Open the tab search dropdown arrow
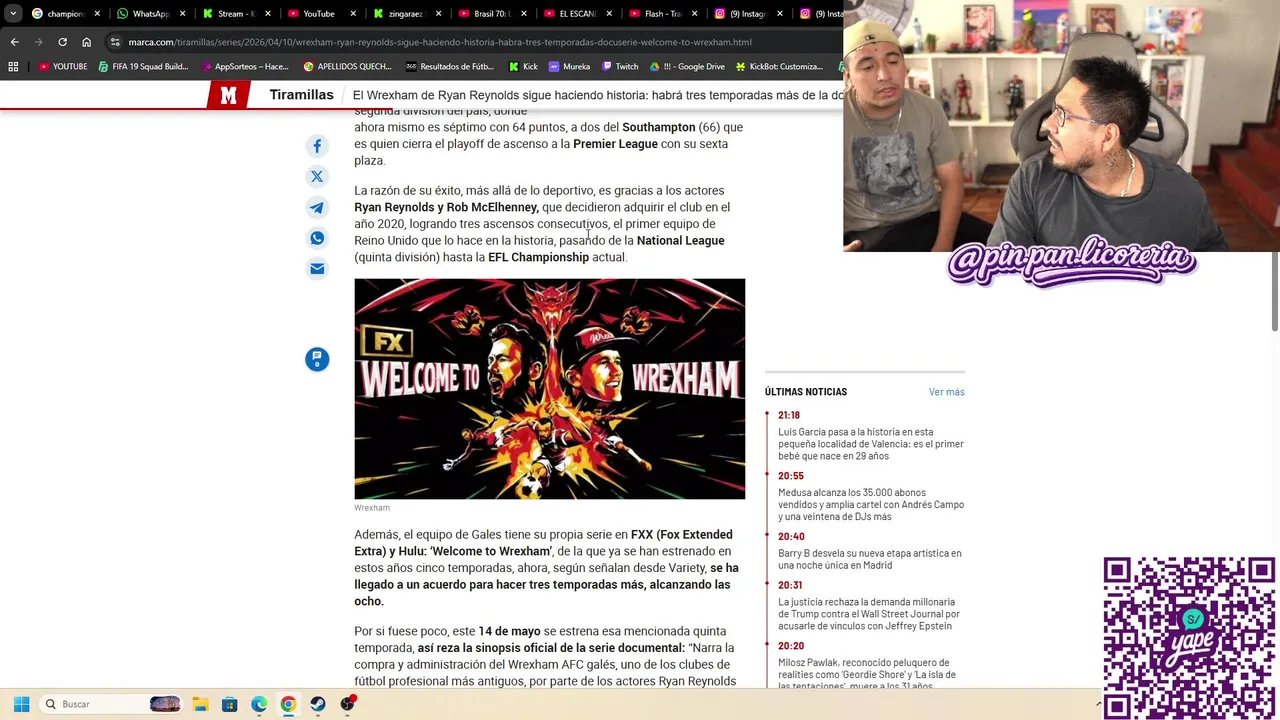Image resolution: width=1280 pixels, height=720 pixels. click(x=13, y=14)
